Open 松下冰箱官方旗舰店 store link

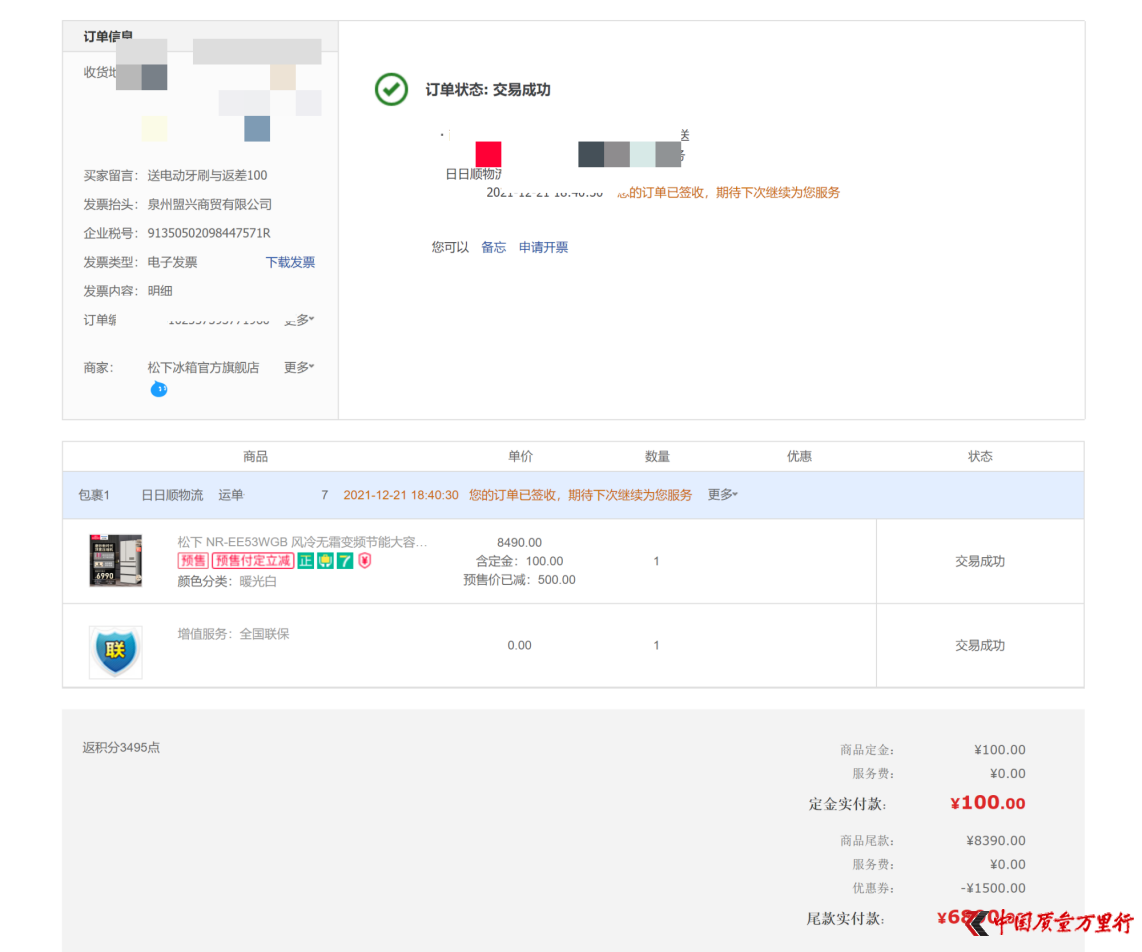(x=203, y=367)
